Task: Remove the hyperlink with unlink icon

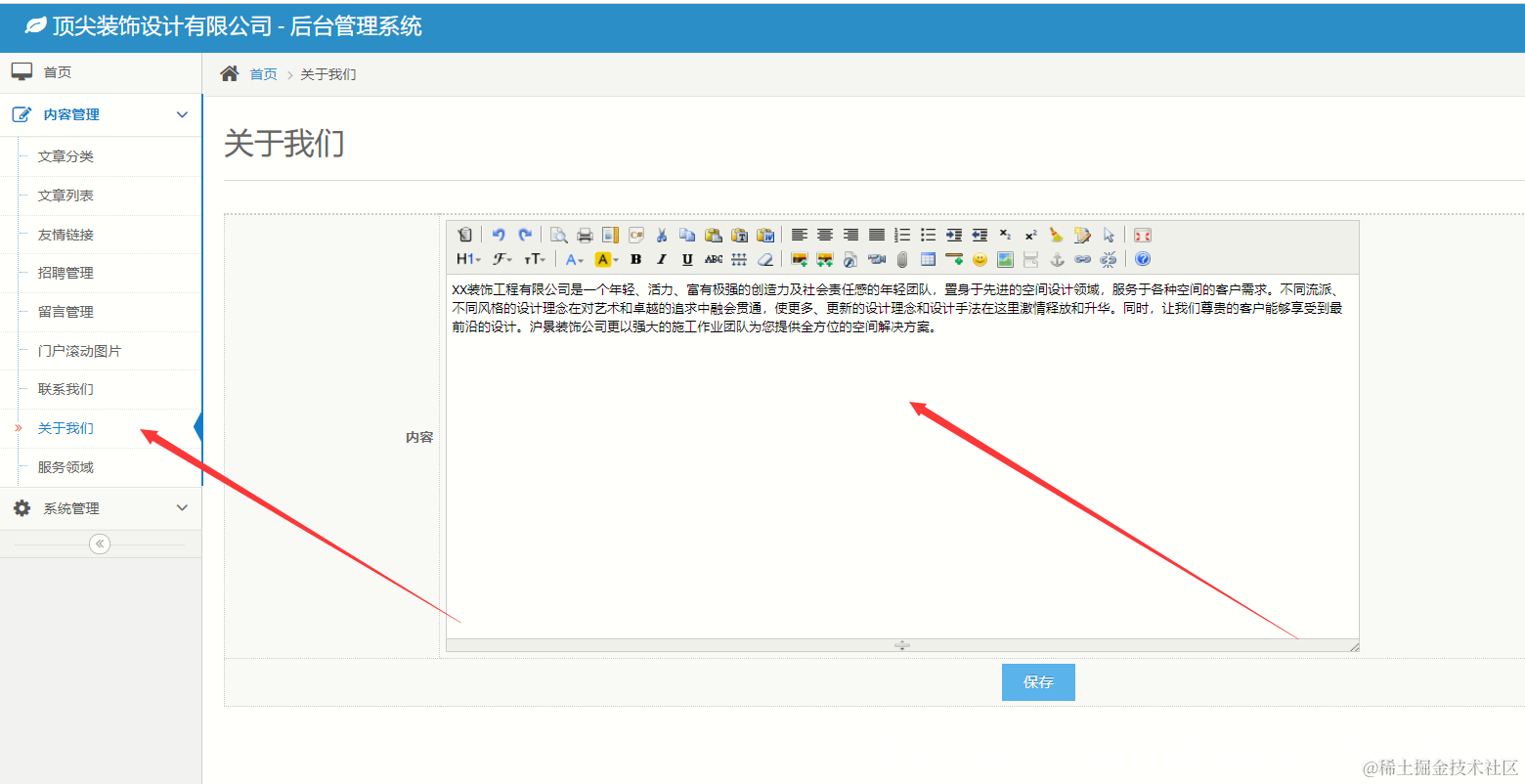Action: point(1108,259)
